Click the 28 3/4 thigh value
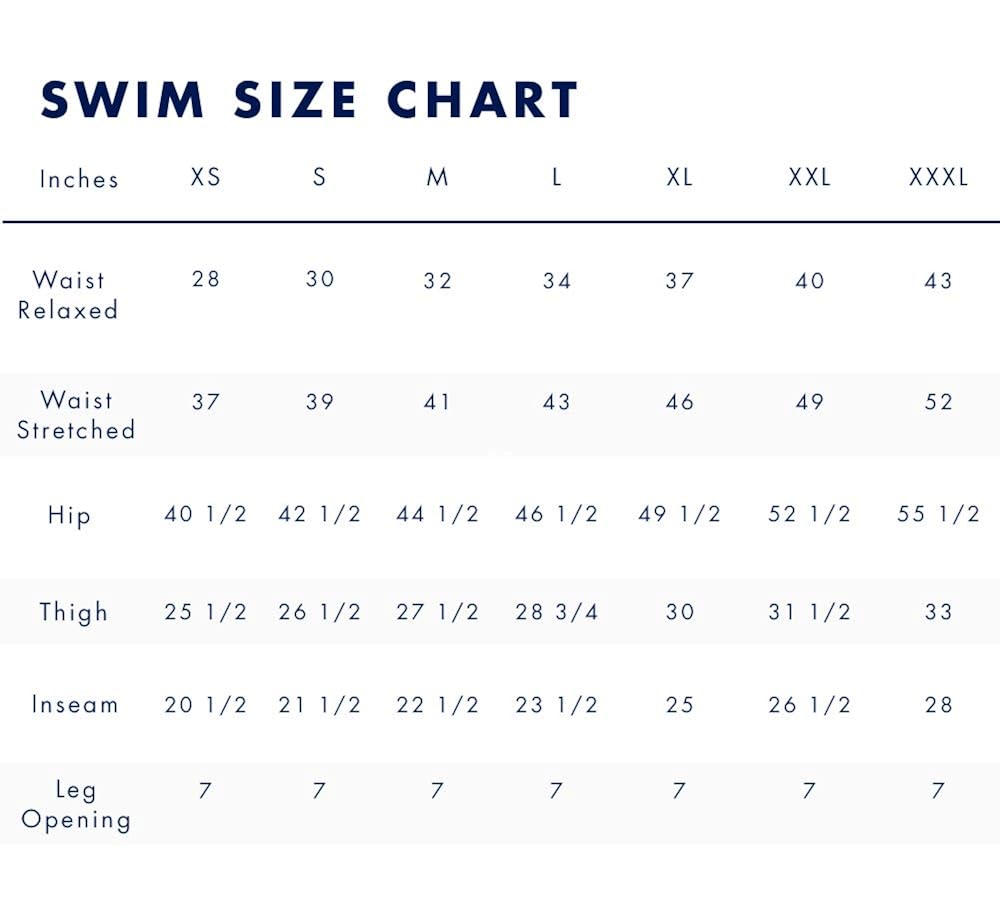The width and height of the screenshot is (1000, 914). [x=556, y=612]
